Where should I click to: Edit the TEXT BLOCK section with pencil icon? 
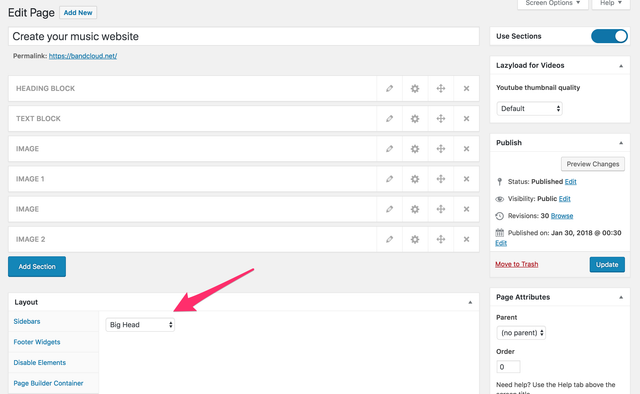coord(389,119)
